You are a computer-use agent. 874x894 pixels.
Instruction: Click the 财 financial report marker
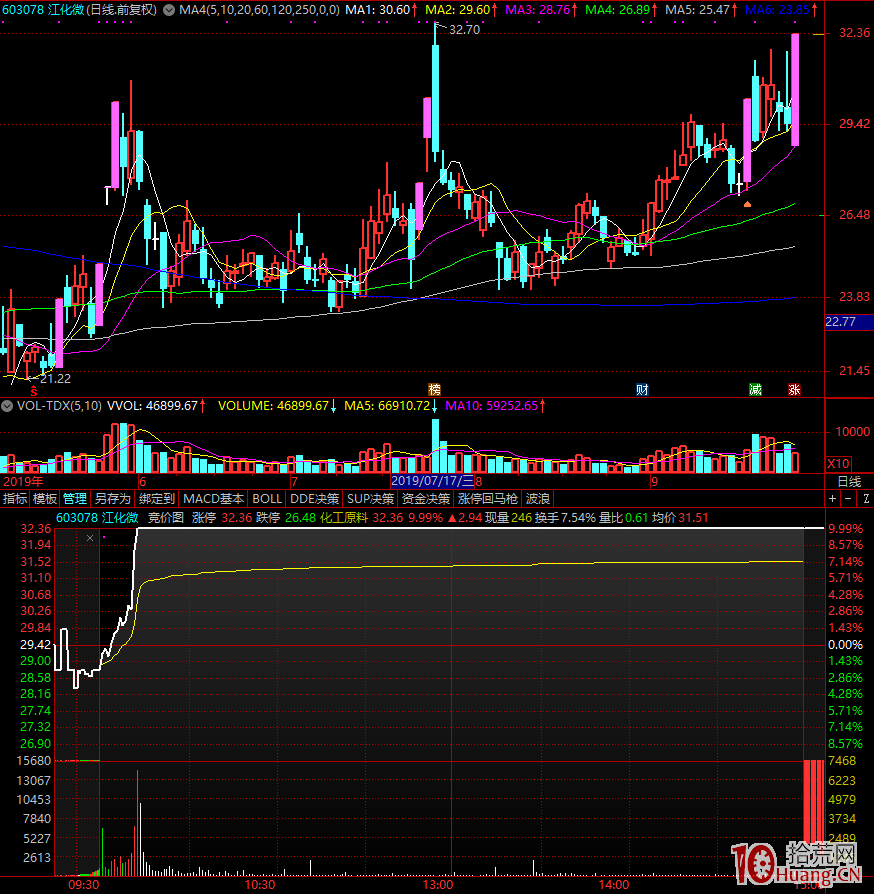pos(642,389)
